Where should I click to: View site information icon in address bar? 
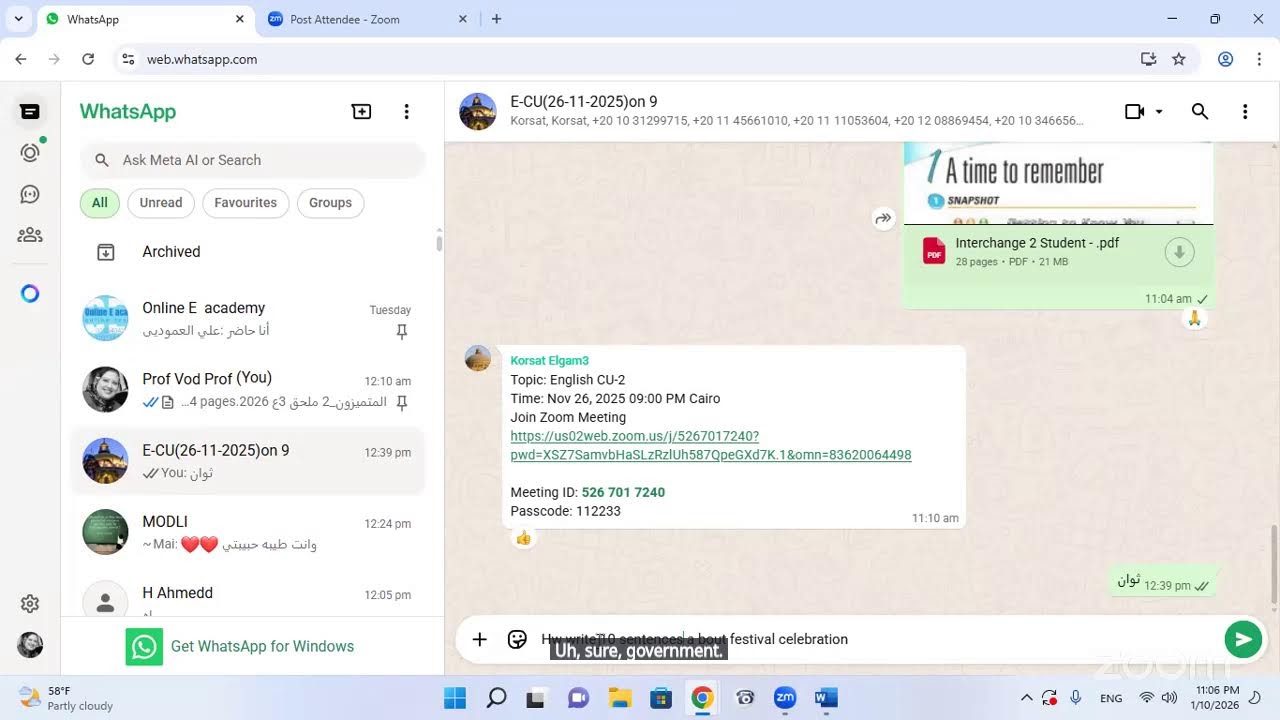pos(128,59)
